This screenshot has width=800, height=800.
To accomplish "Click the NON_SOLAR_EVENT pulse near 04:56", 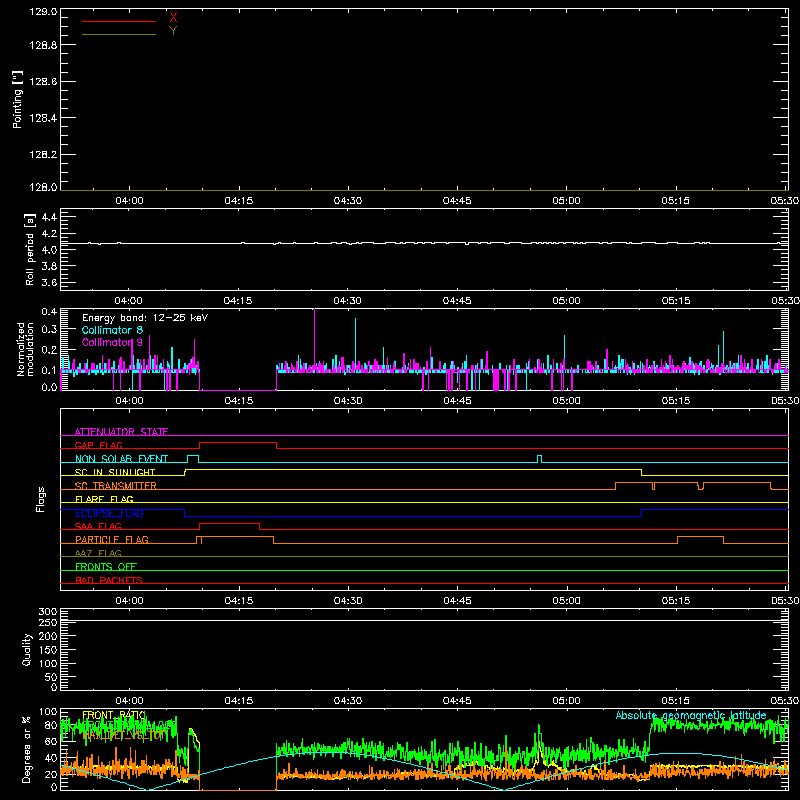I will click(x=540, y=459).
